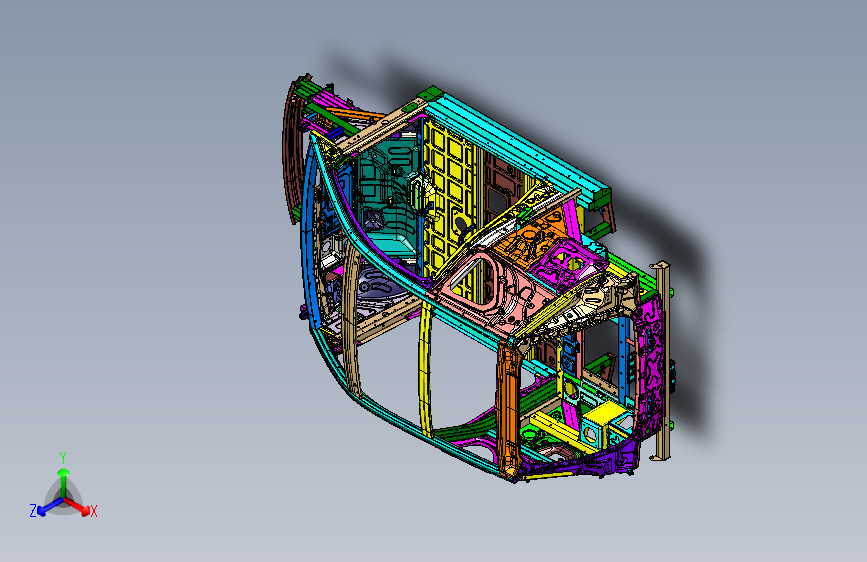Select the X label on orientation triad
The width and height of the screenshot is (867, 562).
point(93,511)
